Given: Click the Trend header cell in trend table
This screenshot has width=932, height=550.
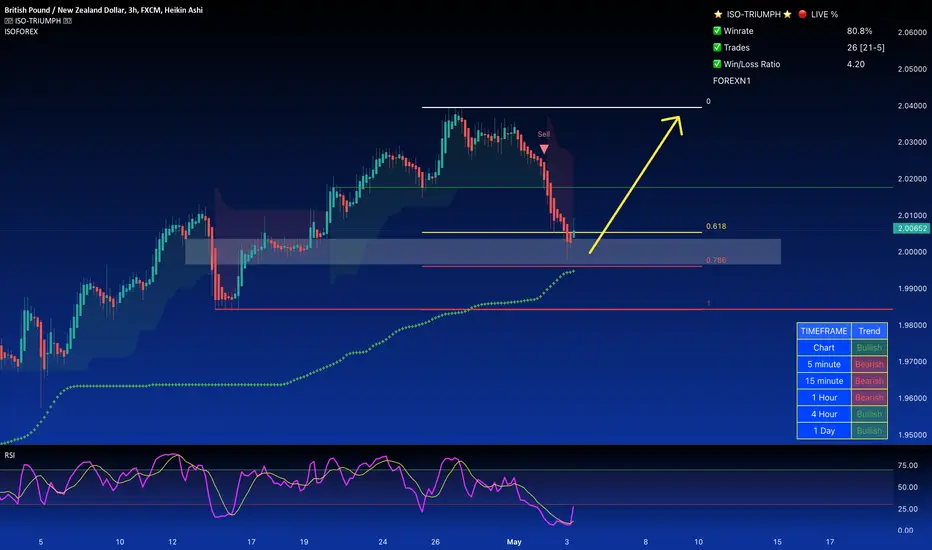Looking at the screenshot, I should (869, 331).
